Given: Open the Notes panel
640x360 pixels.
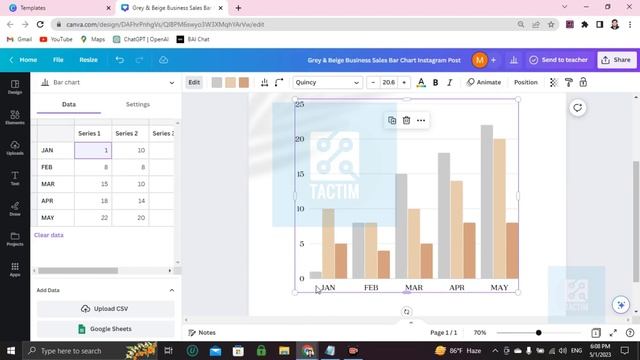Looking at the screenshot, I should tap(202, 333).
